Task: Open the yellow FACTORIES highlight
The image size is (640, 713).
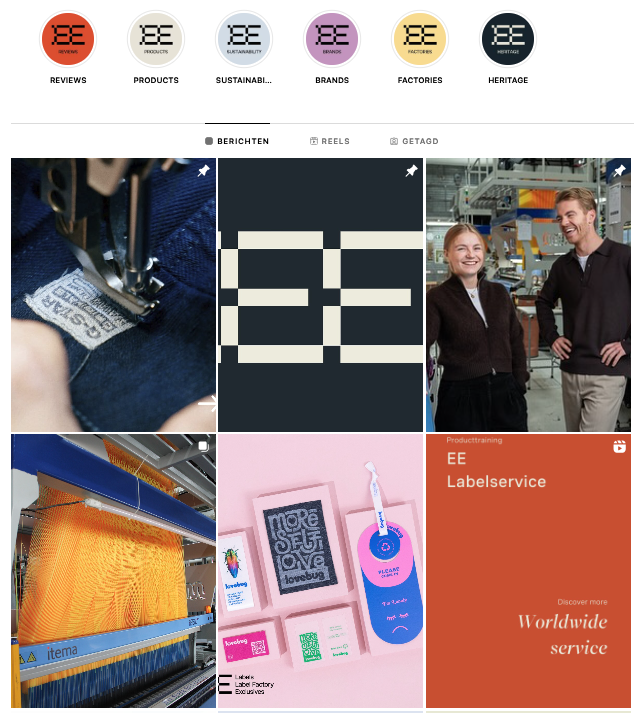Action: (420, 39)
